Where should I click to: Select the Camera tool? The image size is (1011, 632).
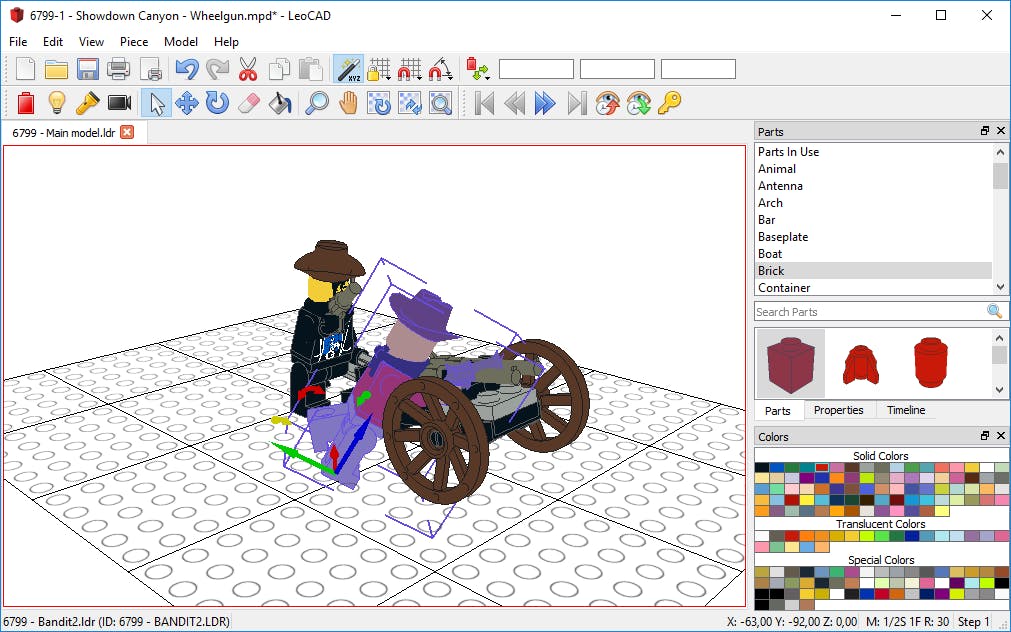(119, 103)
